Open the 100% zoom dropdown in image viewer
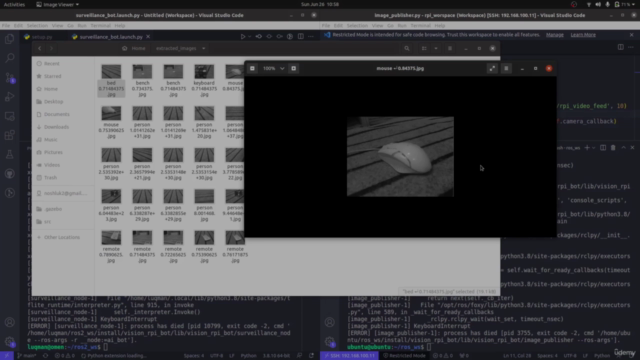 pos(273,68)
